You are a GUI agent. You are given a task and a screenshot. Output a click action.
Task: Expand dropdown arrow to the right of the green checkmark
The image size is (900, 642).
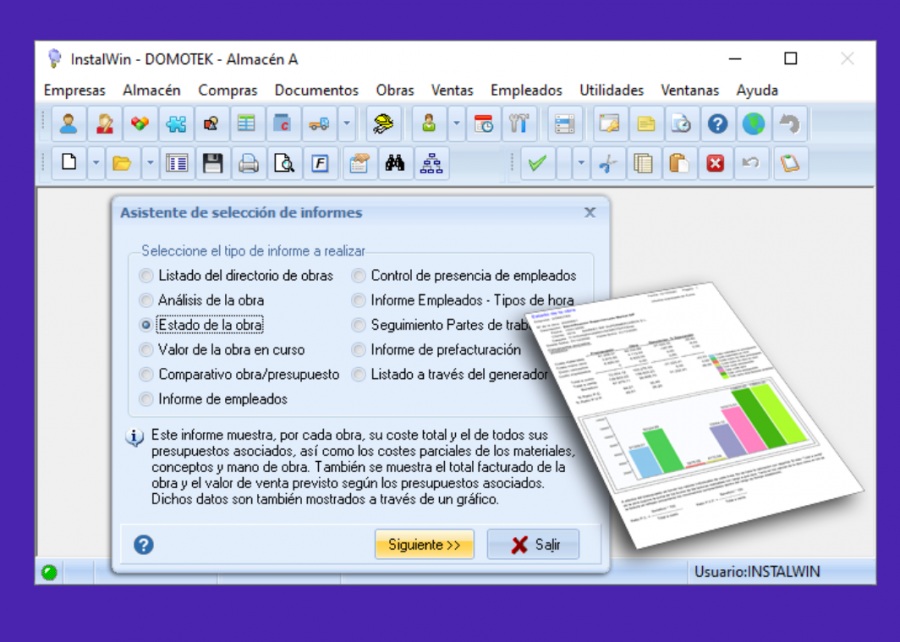pyautogui.click(x=581, y=164)
